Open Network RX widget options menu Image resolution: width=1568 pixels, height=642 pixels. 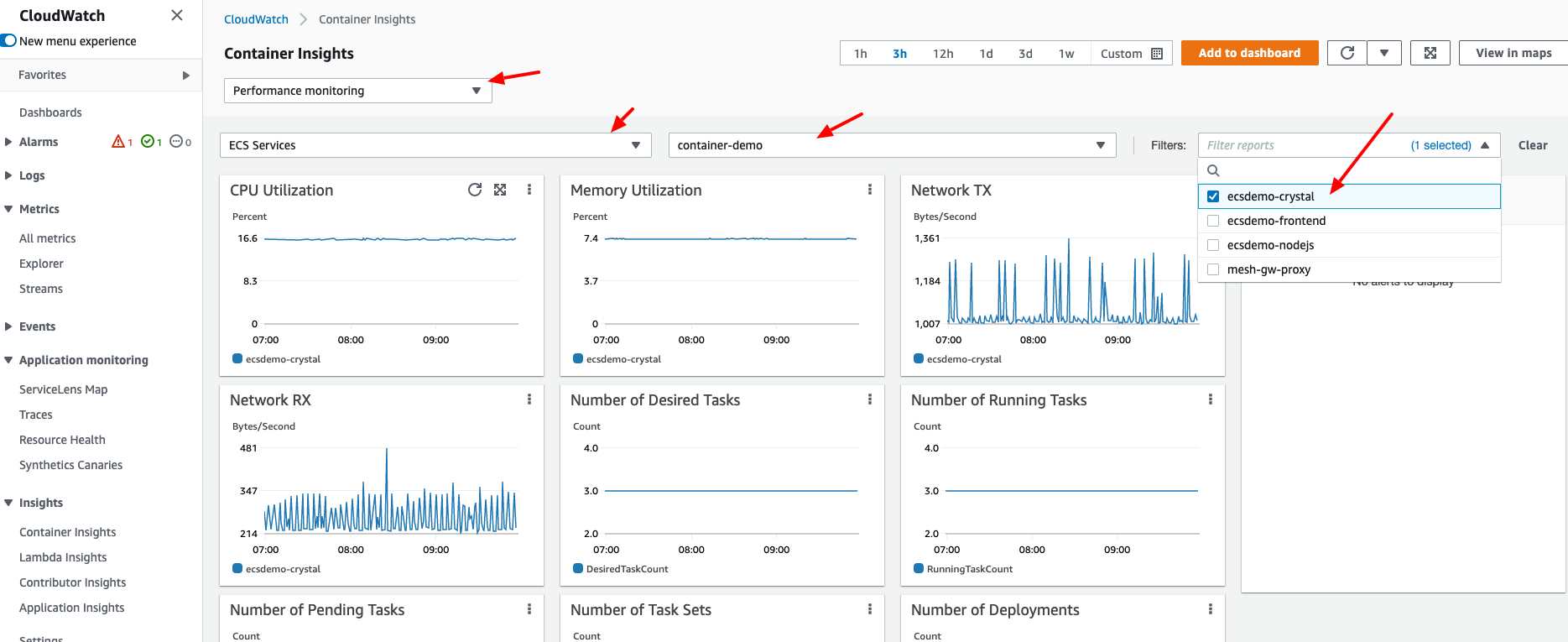coord(529,399)
